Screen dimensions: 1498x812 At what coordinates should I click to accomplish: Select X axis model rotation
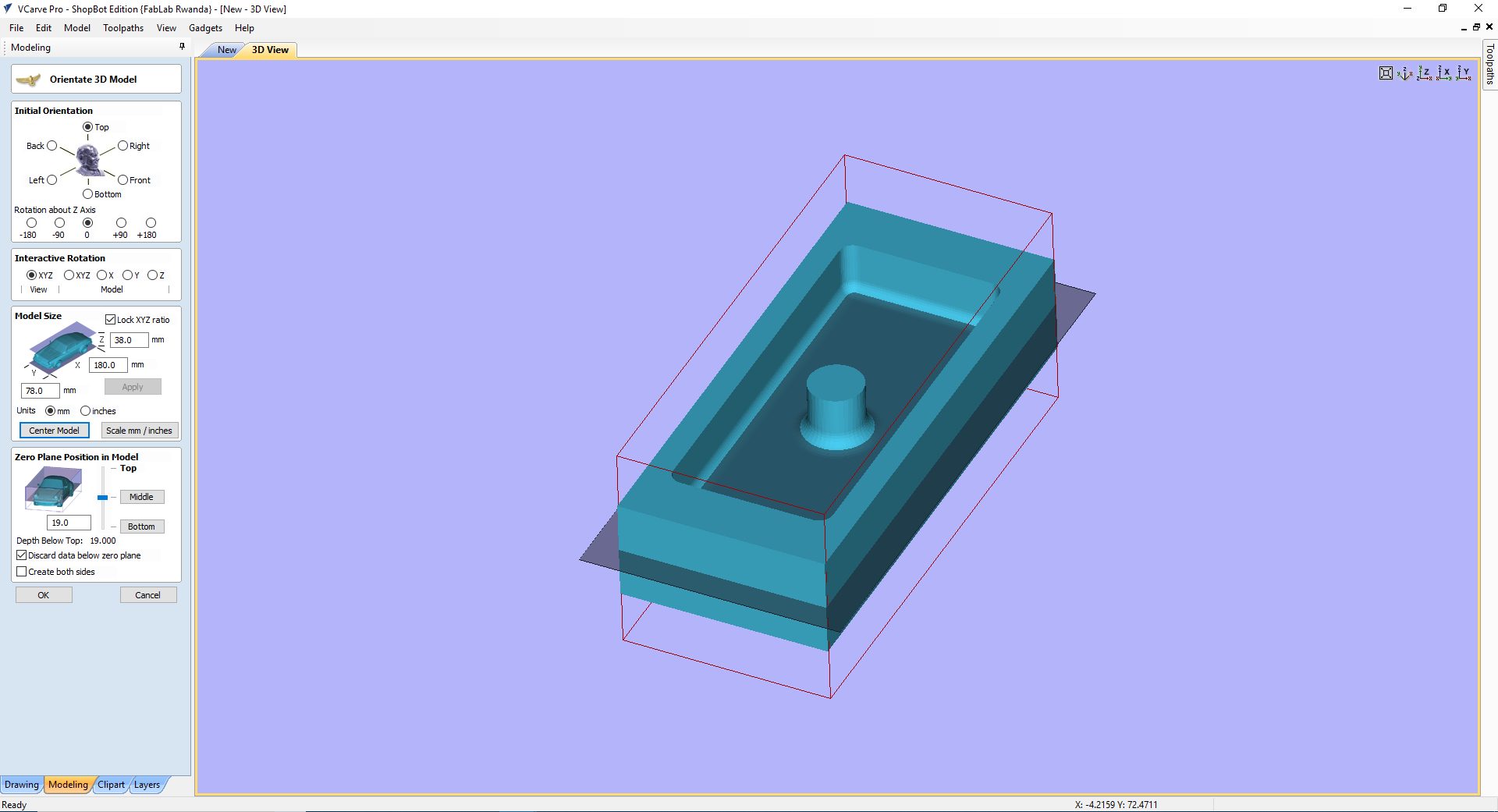(101, 275)
